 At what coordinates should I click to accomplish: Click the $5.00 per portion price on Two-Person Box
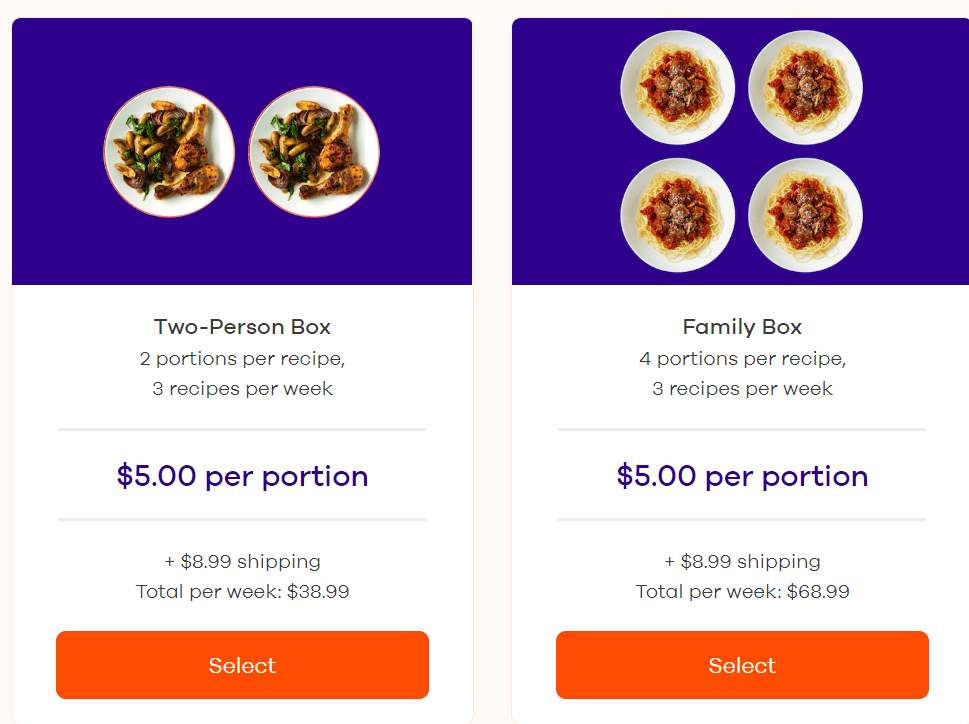242,477
